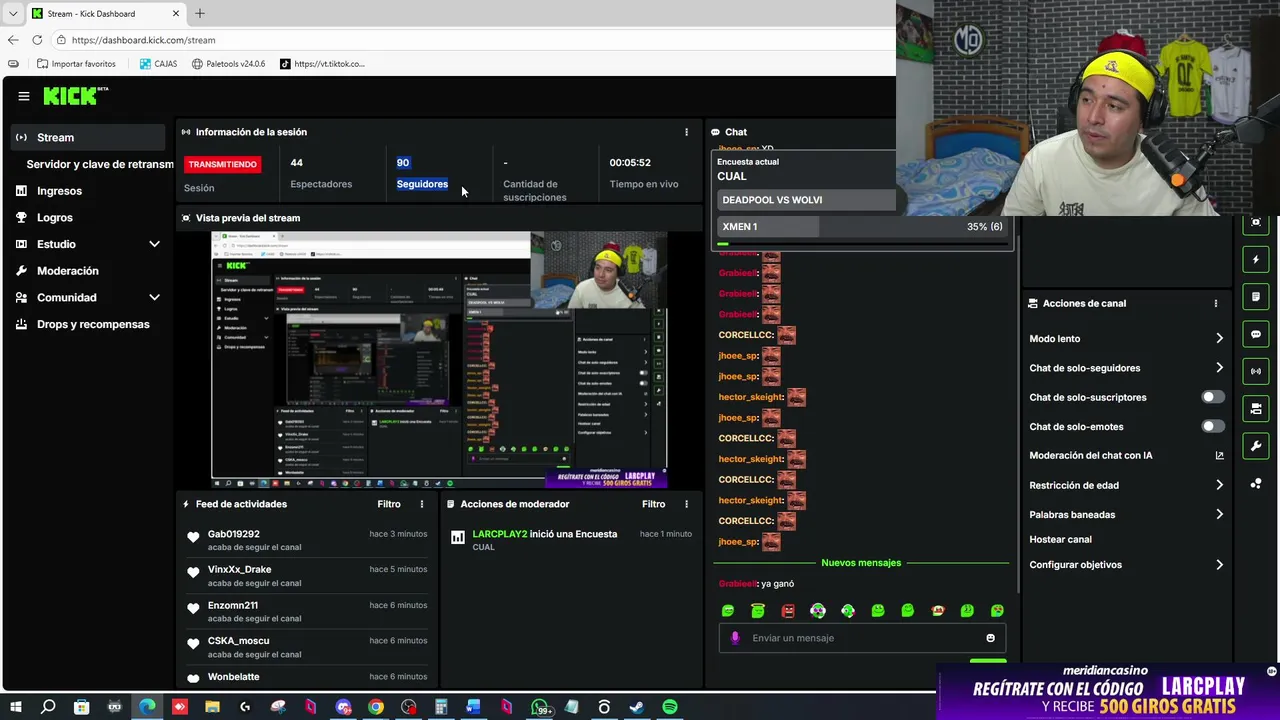
Task: Expand the Estudio sidebar section
Action: [154, 244]
